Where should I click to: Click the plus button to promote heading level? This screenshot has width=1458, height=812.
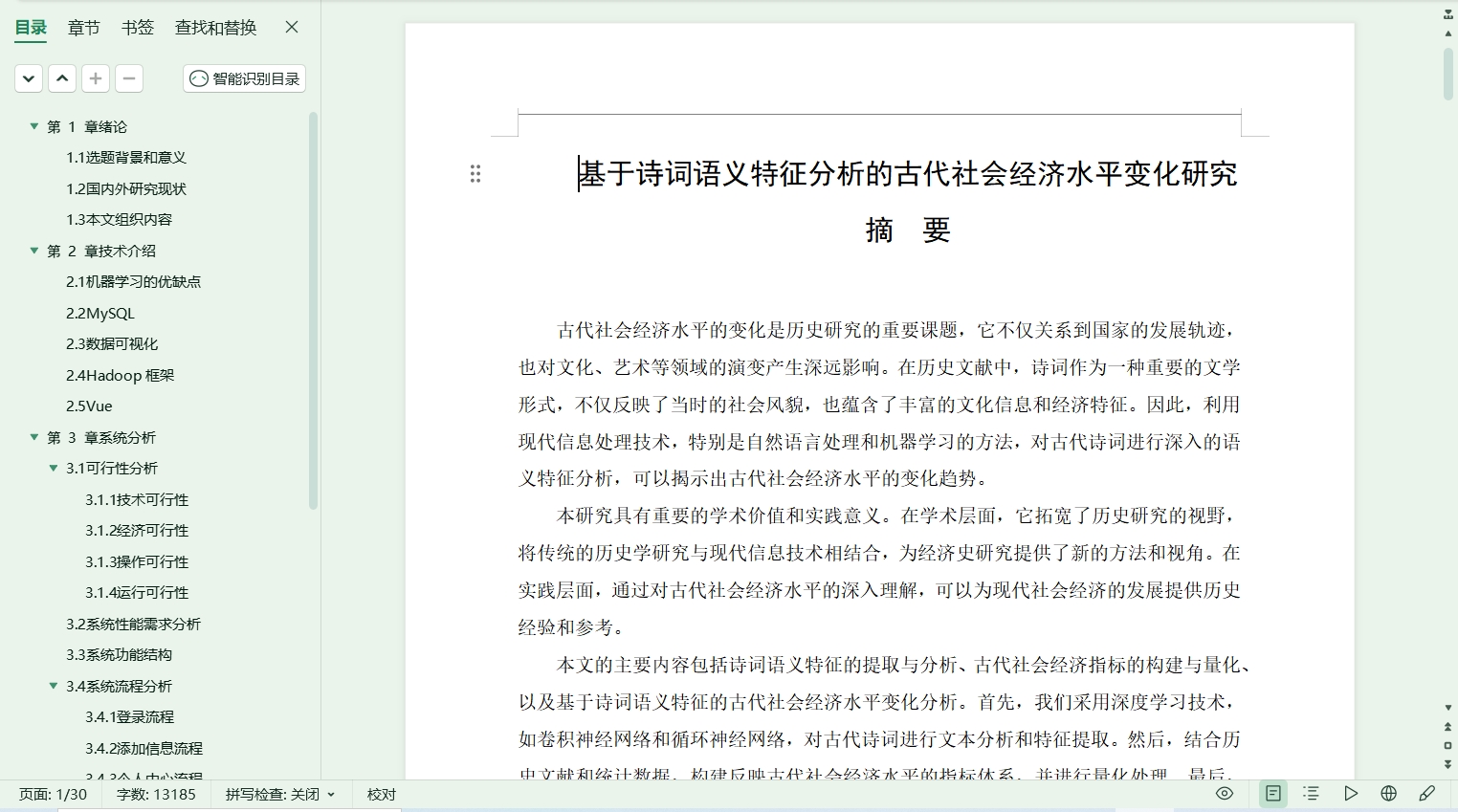tap(96, 78)
